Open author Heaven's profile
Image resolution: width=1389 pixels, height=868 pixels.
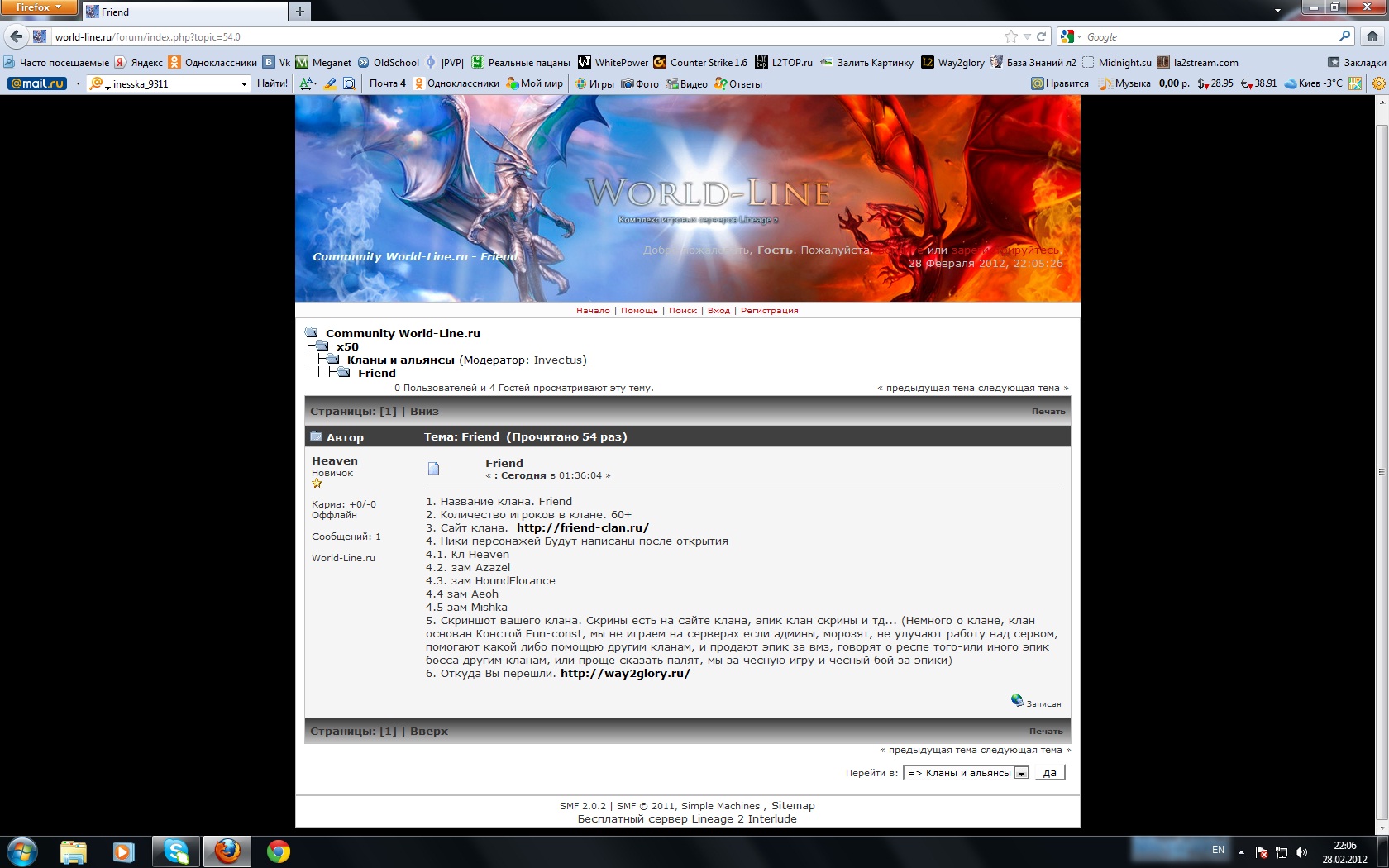point(335,460)
